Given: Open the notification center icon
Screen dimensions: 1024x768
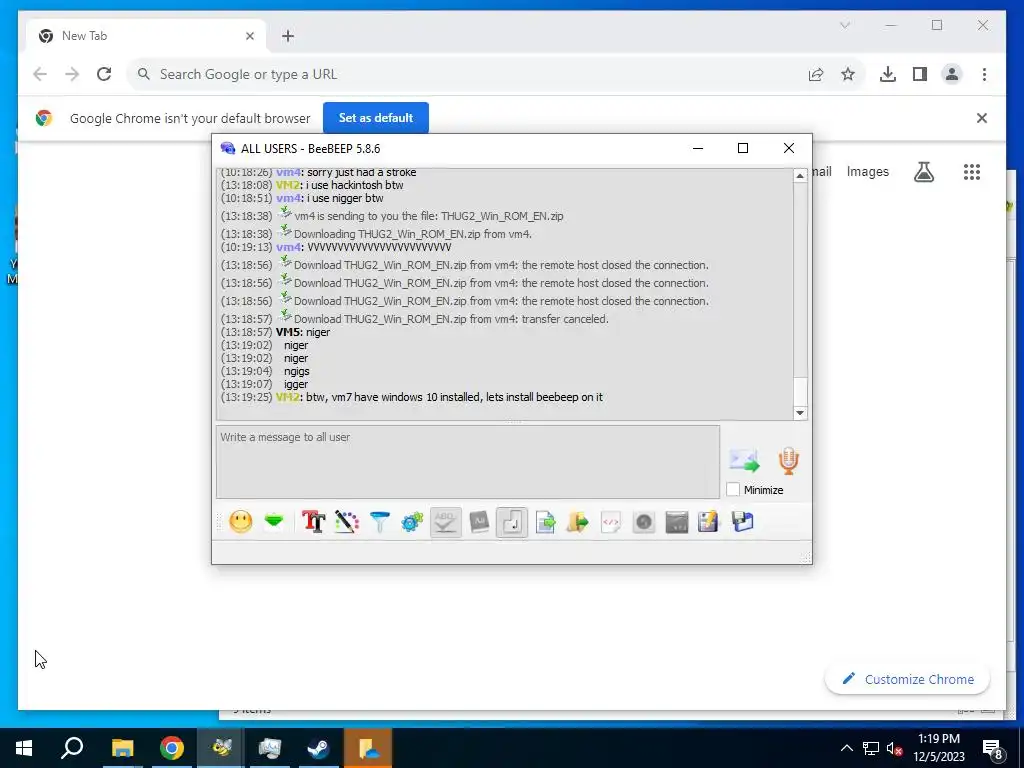Looking at the screenshot, I should (x=992, y=748).
